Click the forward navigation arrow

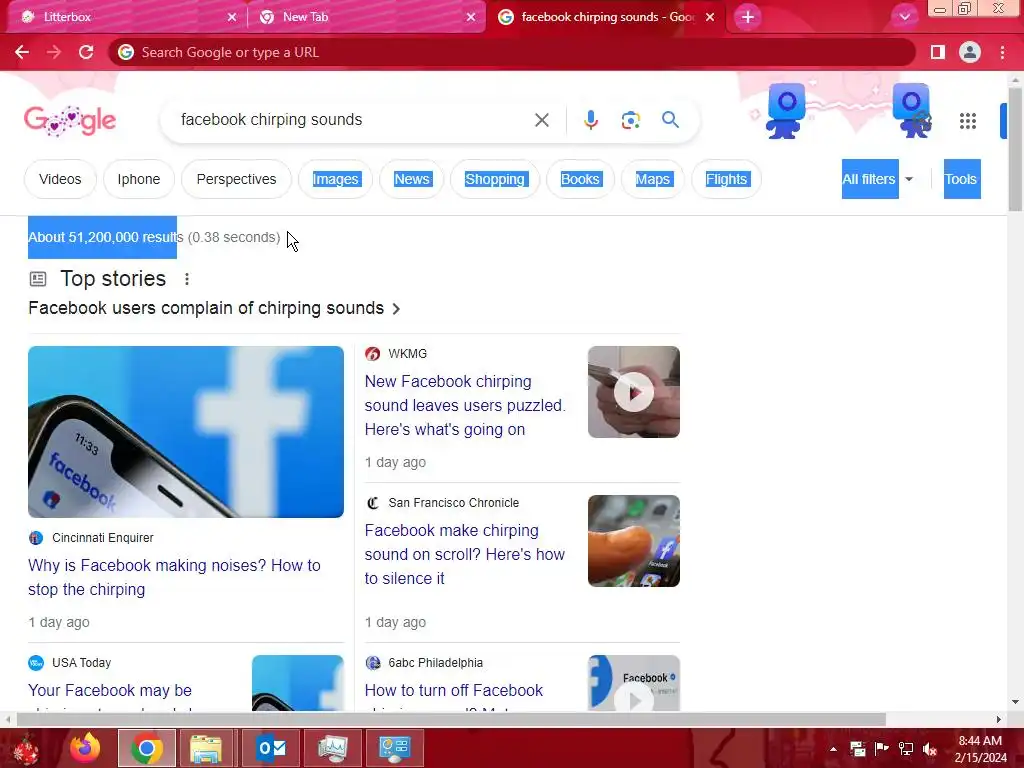coord(54,52)
